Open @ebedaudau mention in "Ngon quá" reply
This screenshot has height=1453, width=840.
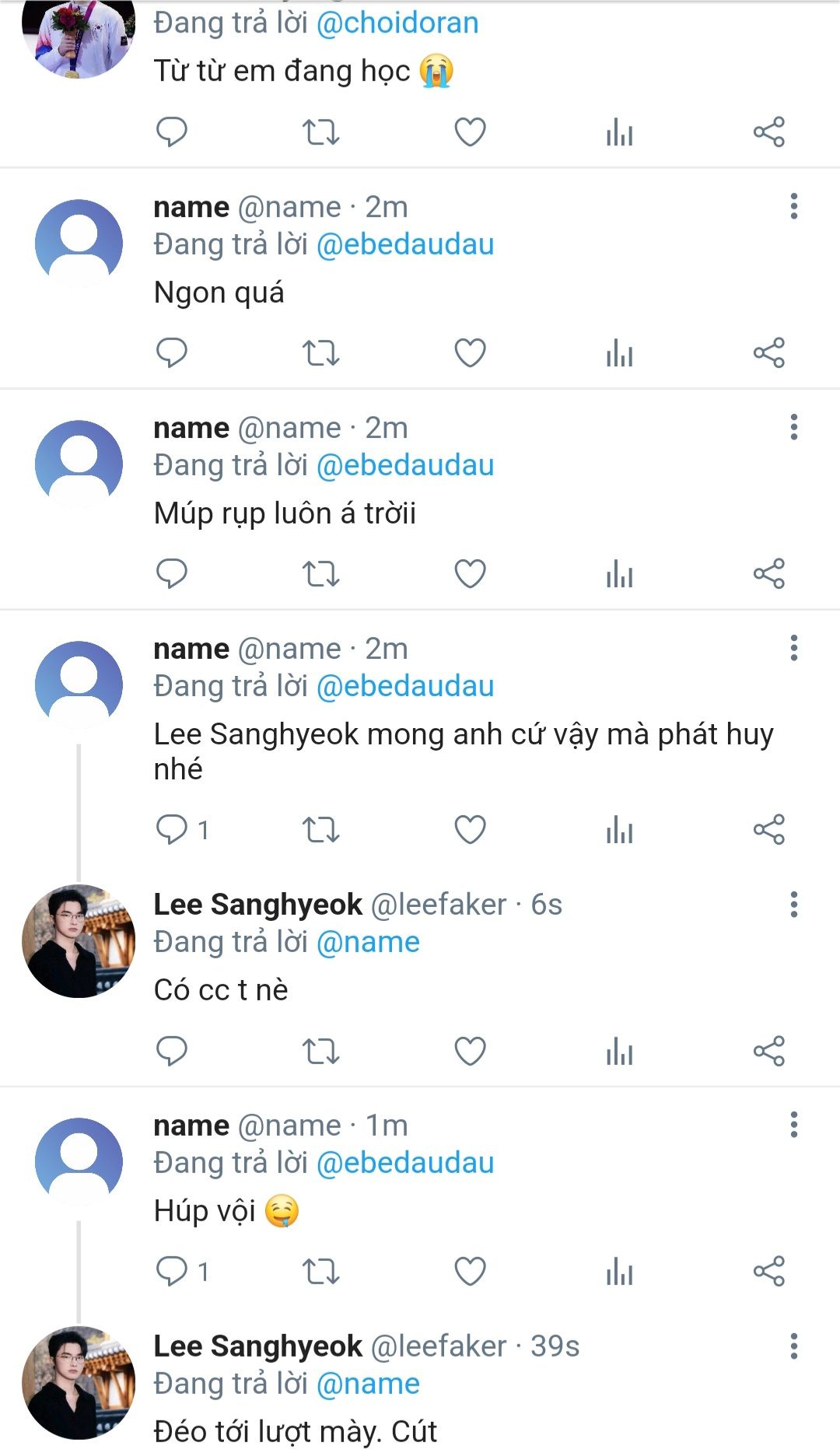(x=405, y=244)
